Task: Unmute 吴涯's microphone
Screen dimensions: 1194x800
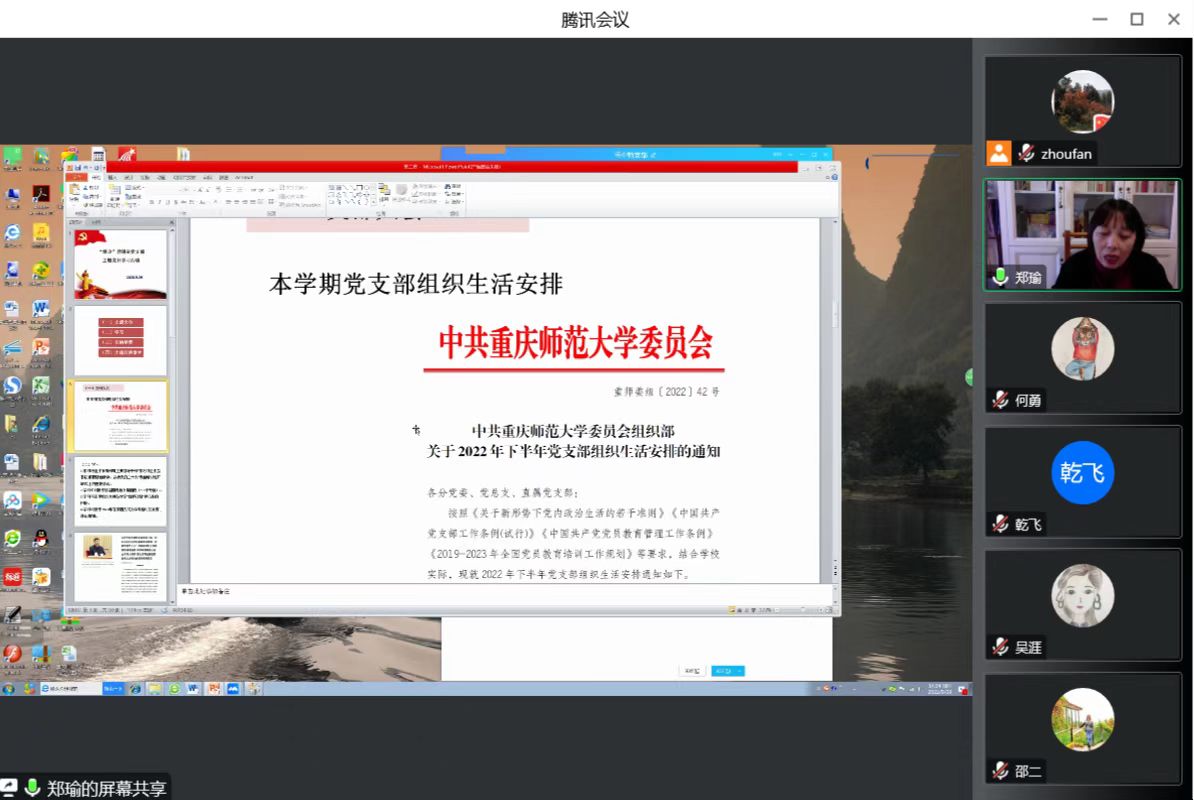Action: click(x=999, y=649)
